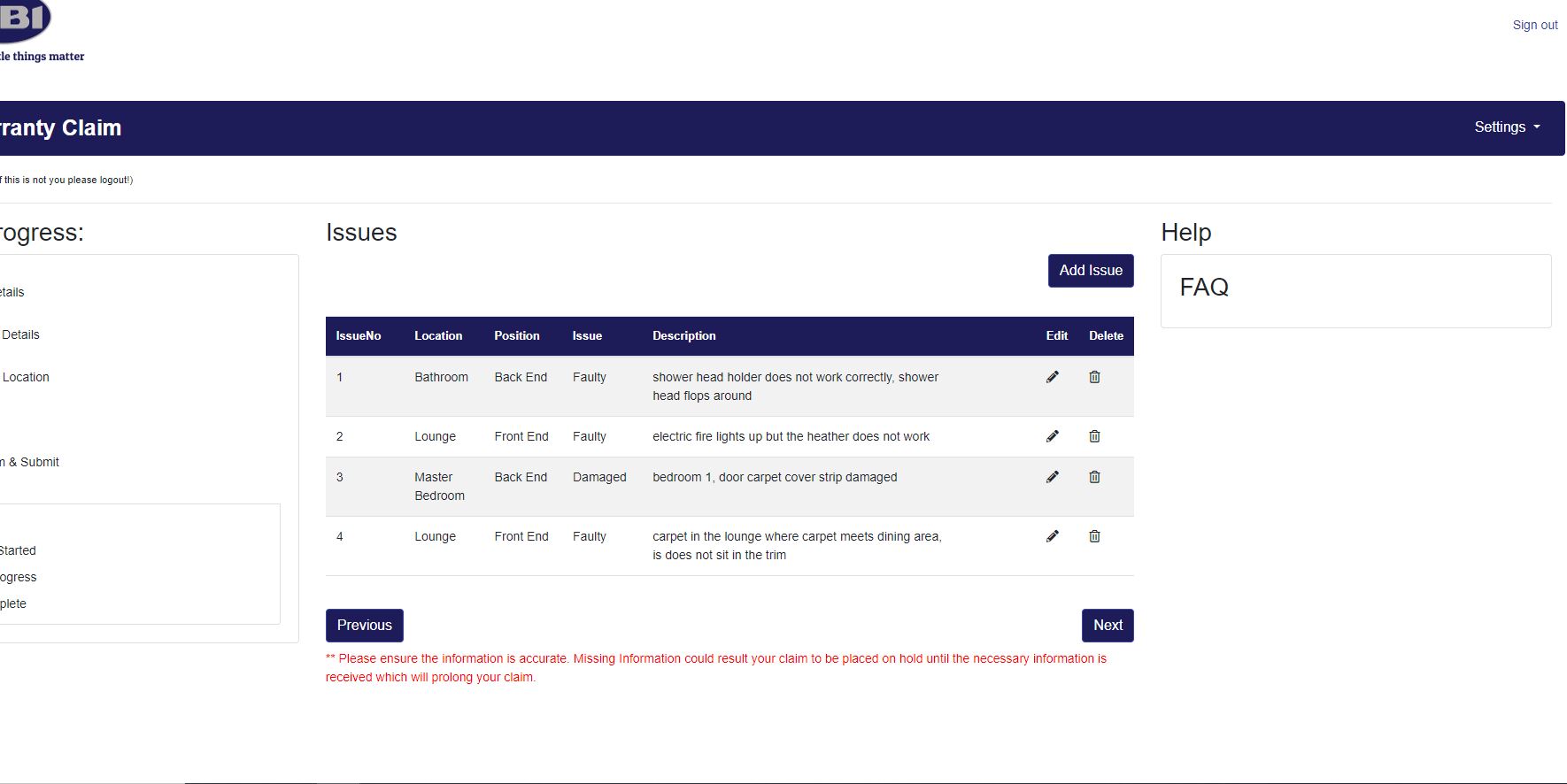
Task: Click the 'Back End' cell in Bathroom row
Action: [521, 377]
